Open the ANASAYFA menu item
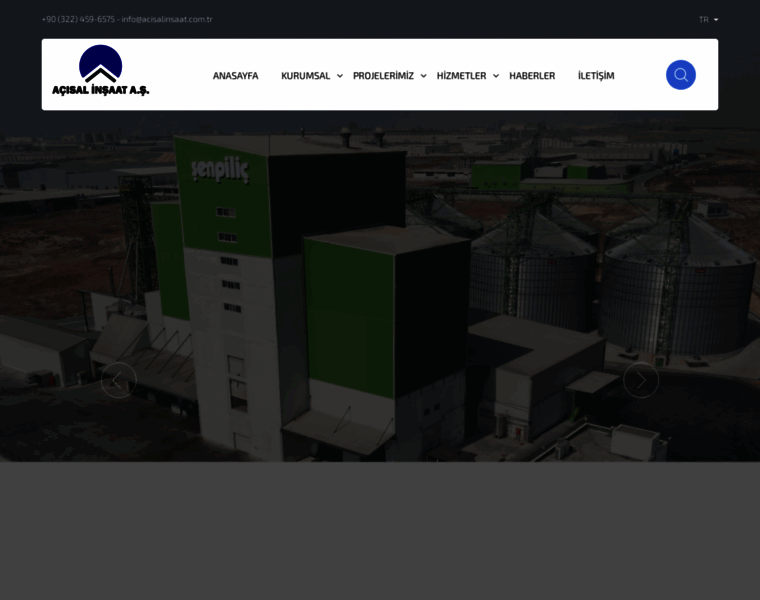The image size is (760, 600). 236,76
